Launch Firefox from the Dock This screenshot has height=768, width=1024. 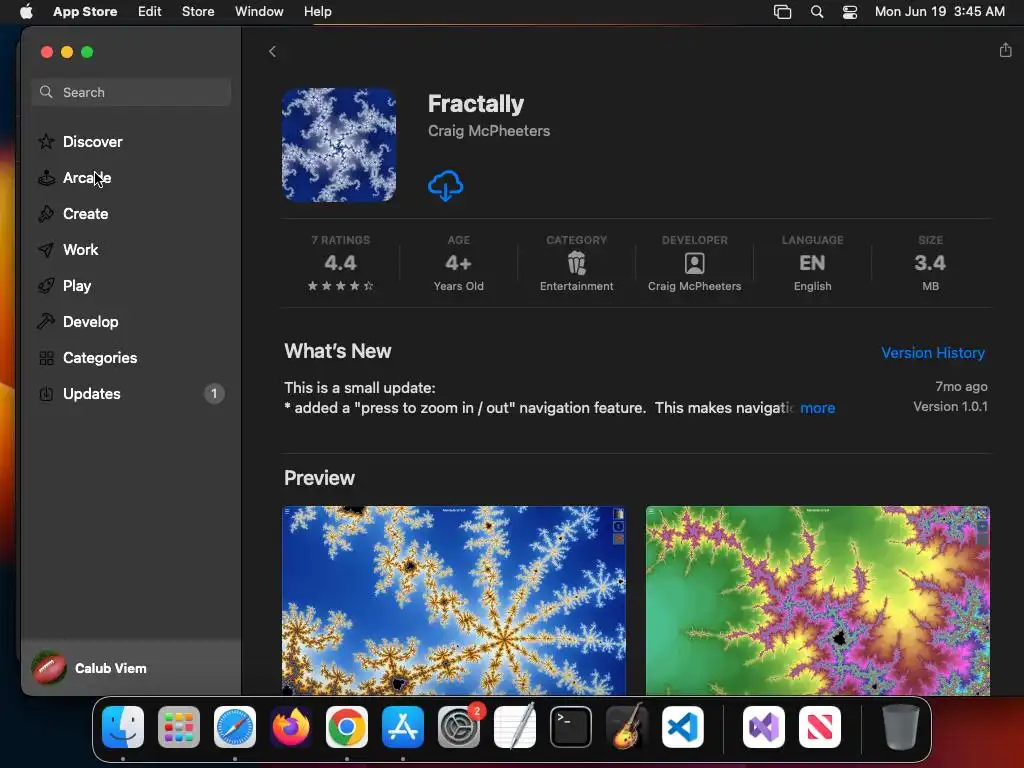pyautogui.click(x=291, y=727)
